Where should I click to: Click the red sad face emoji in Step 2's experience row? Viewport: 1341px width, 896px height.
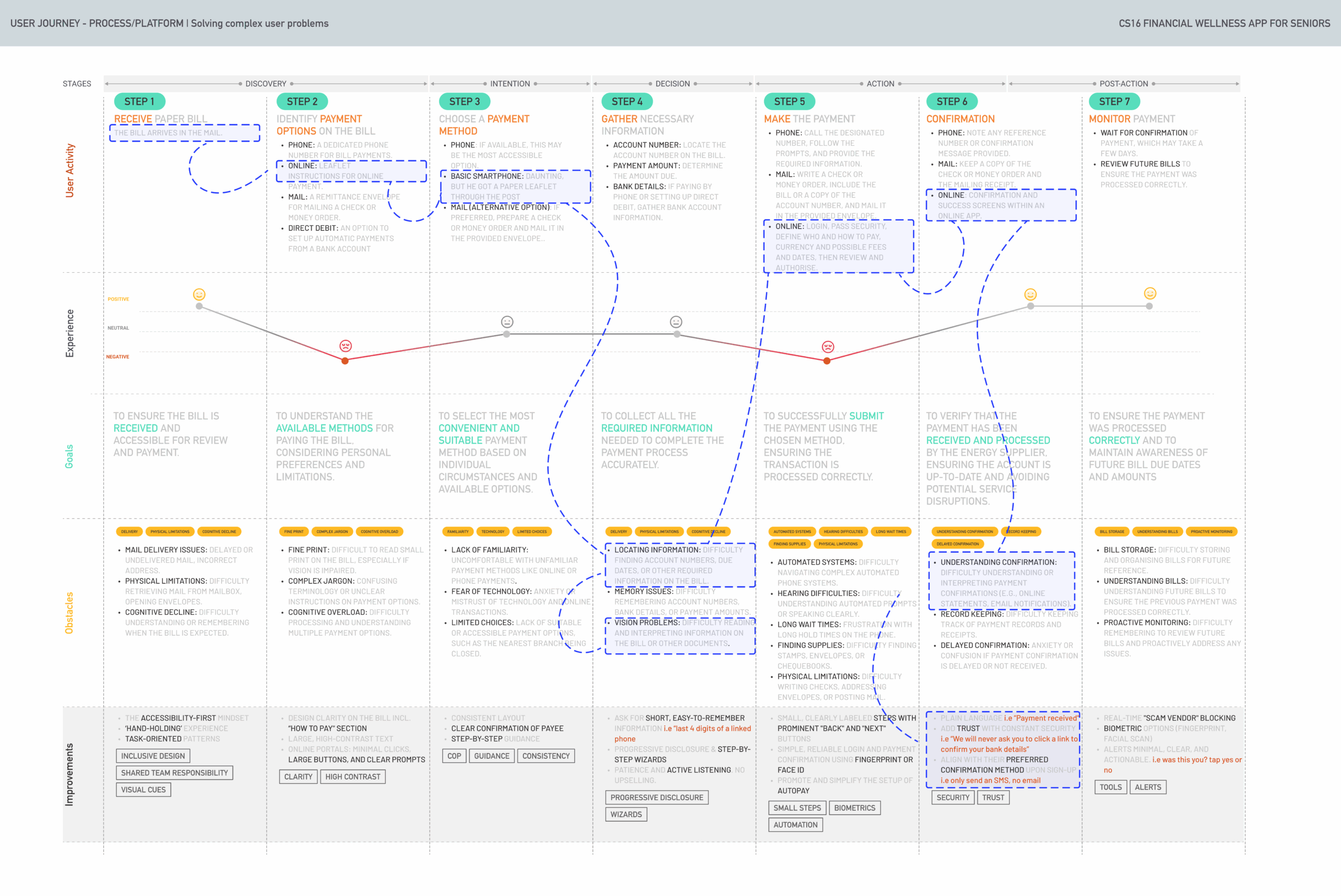[345, 346]
